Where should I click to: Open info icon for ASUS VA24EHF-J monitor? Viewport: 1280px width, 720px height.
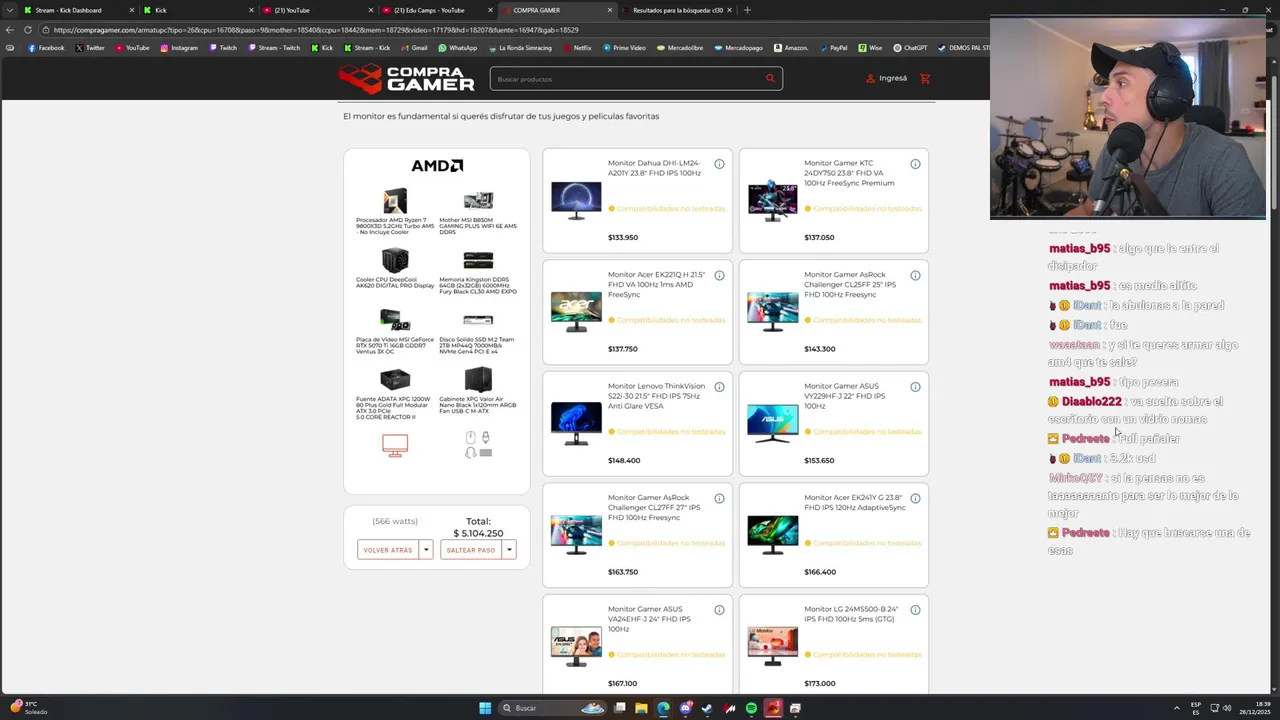(719, 610)
